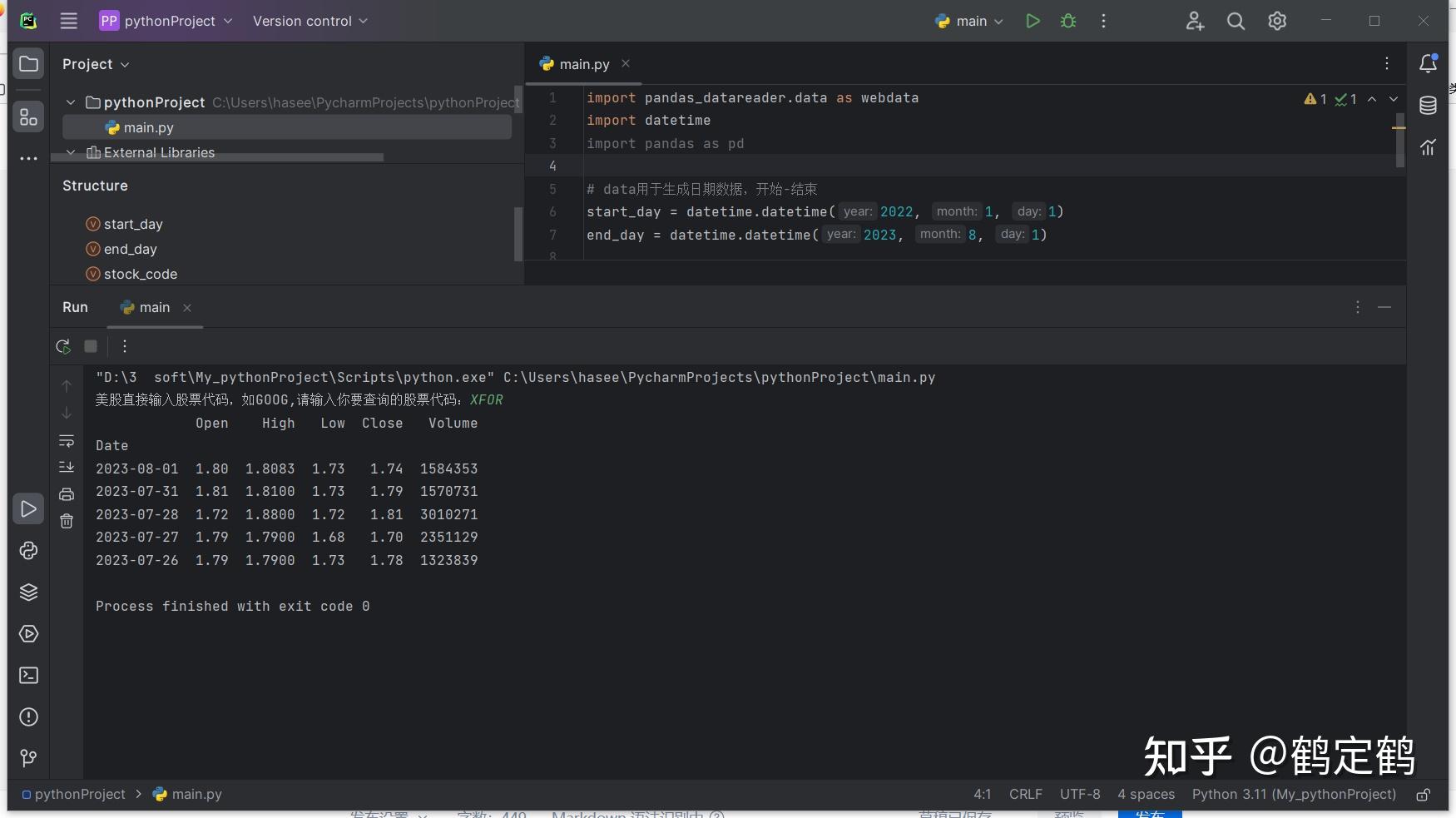Click the UTF-8 encoding in status bar
Image resolution: width=1456 pixels, height=818 pixels.
click(1079, 795)
